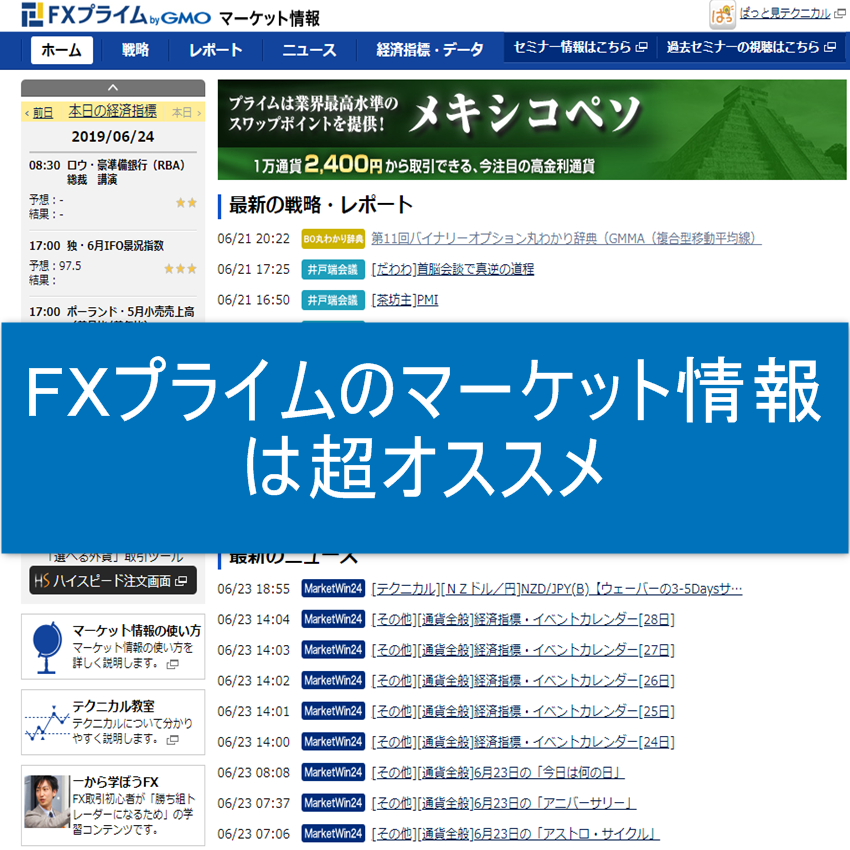Open the イベントカレンダー[27日] news item
This screenshot has width=850, height=850.
point(523,650)
